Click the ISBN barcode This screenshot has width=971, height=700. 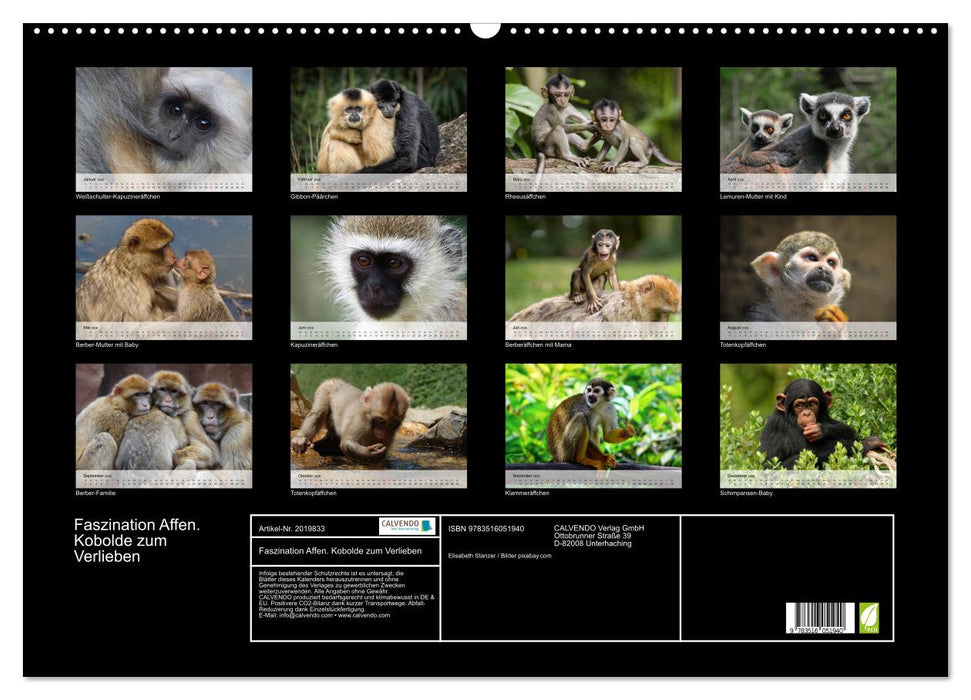(820, 618)
